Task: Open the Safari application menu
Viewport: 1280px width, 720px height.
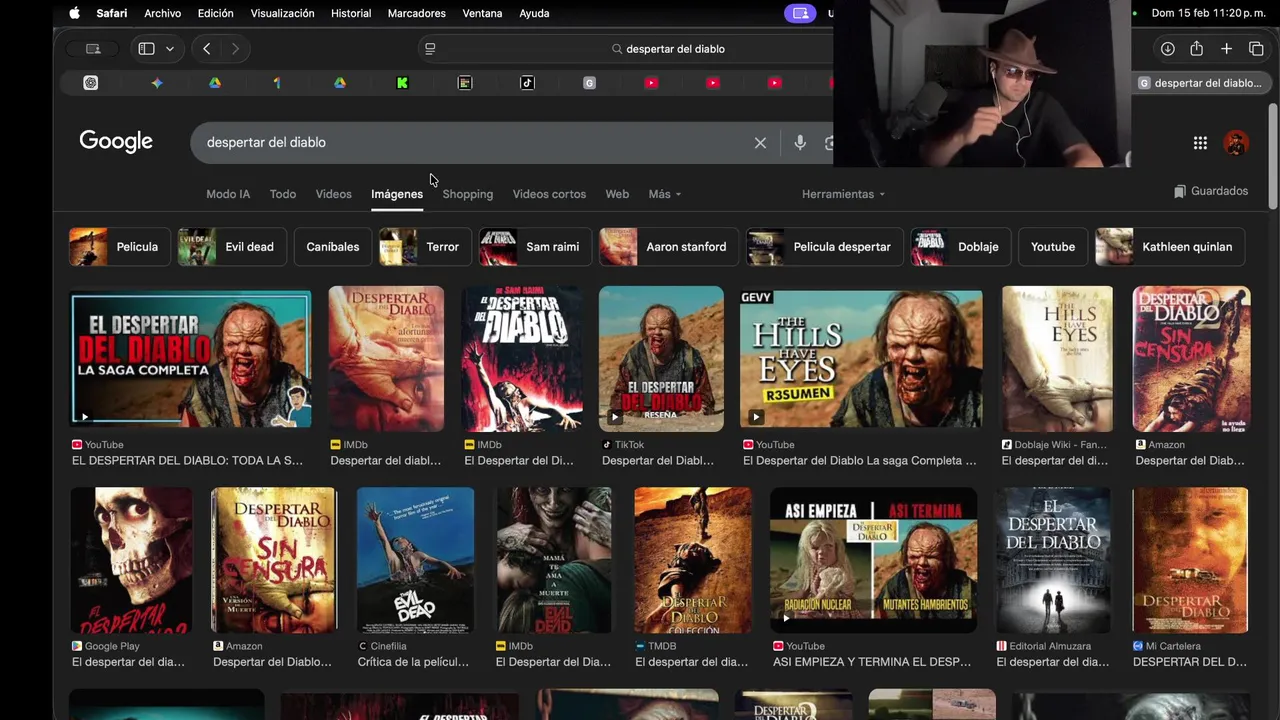Action: [112, 13]
